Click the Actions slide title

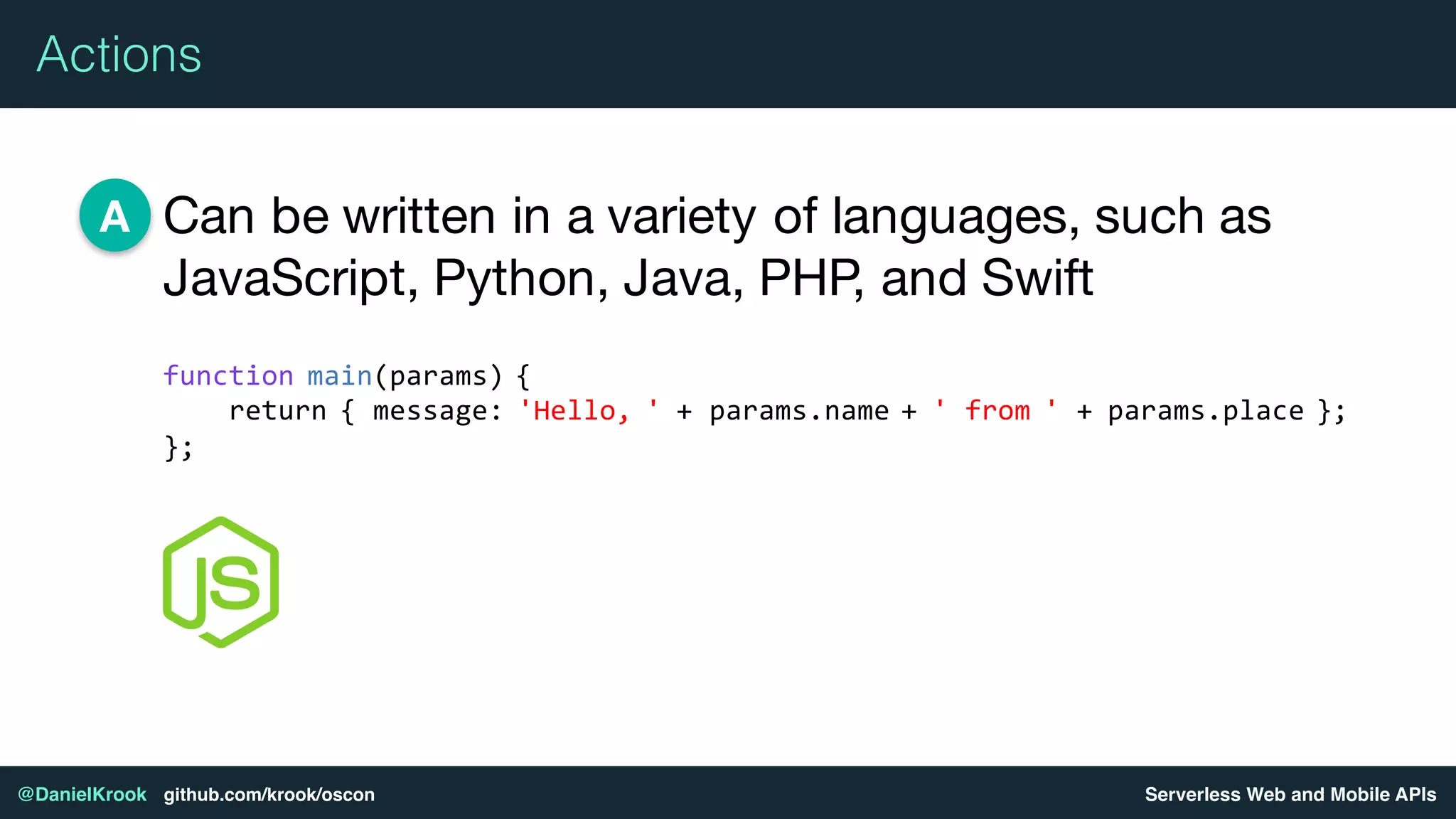119,54
